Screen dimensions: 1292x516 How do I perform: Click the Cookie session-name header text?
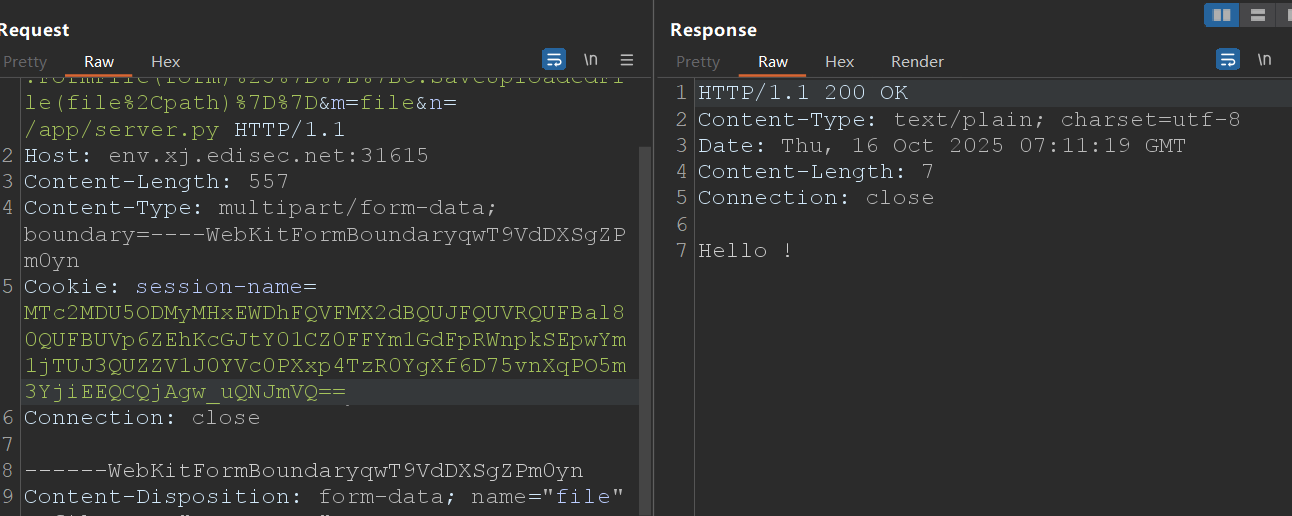[x=170, y=288]
